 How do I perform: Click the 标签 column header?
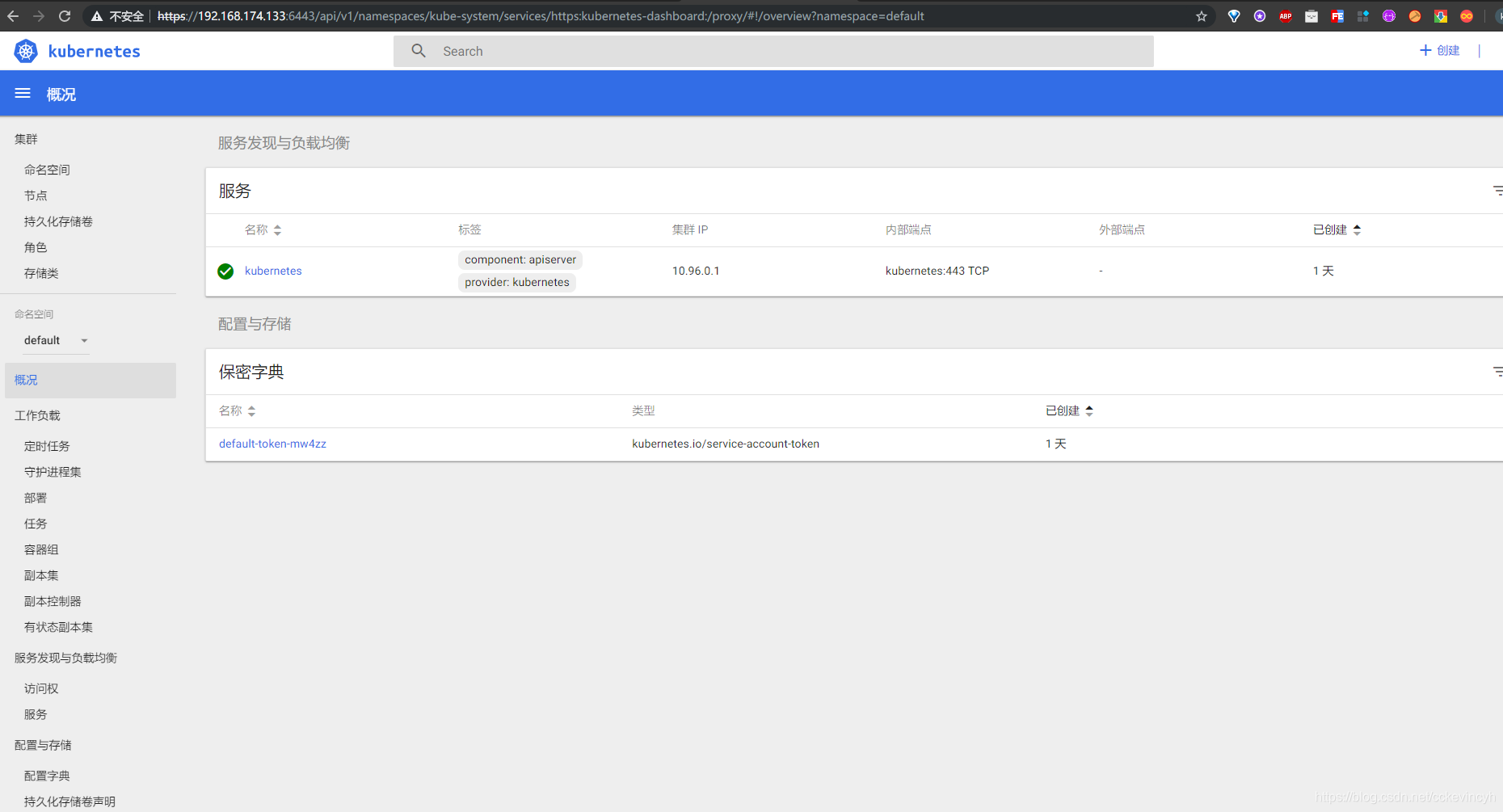469,230
